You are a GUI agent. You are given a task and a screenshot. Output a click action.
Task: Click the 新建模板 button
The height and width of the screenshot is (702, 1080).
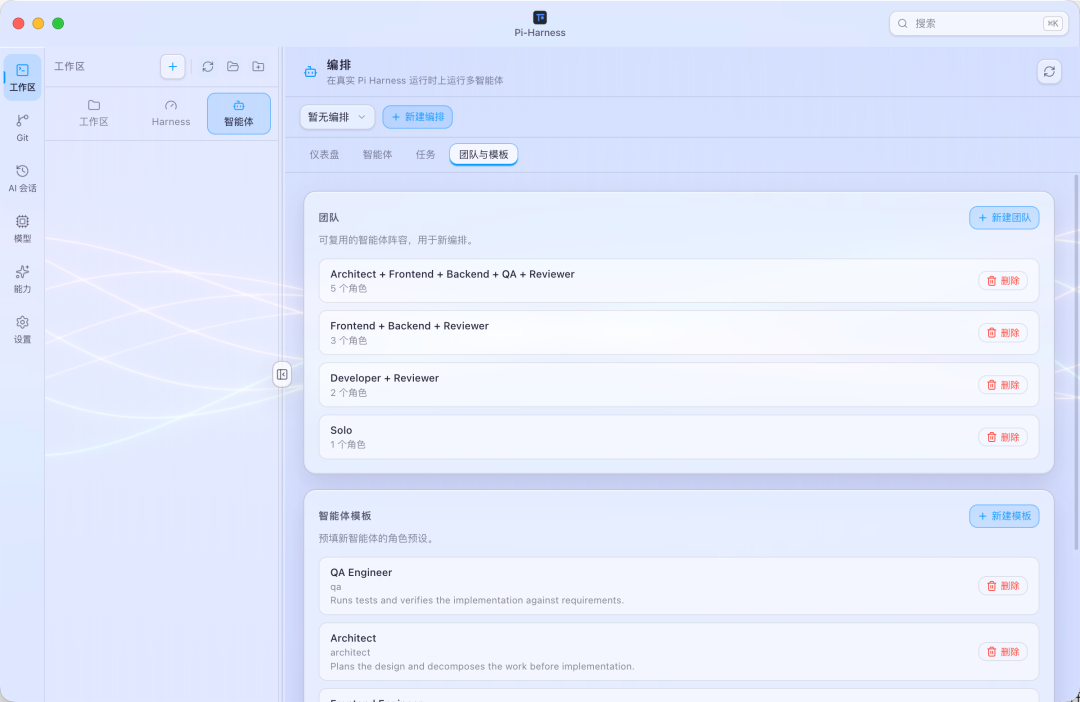[1004, 516]
